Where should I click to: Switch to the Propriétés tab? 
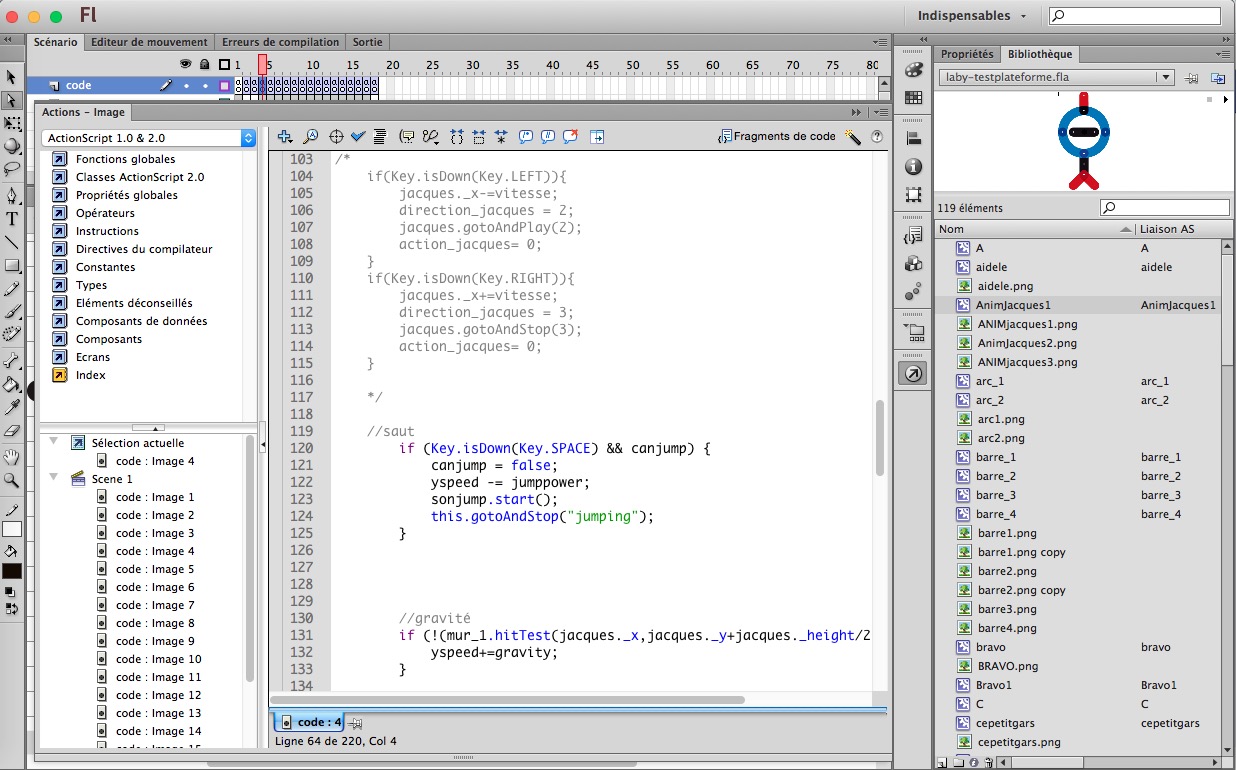pos(967,54)
